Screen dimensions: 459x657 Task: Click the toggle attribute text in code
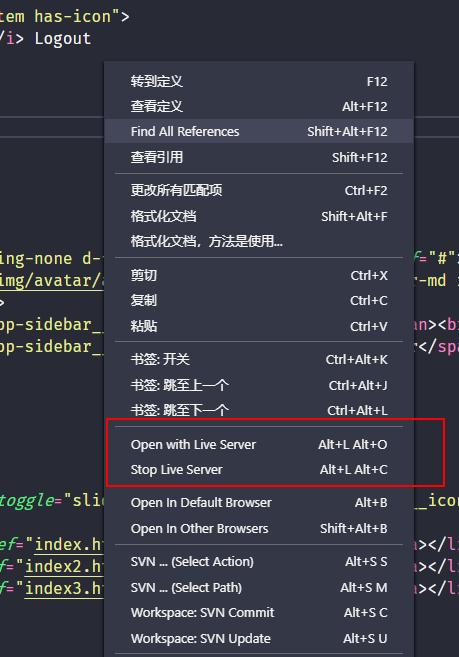pos(27,501)
